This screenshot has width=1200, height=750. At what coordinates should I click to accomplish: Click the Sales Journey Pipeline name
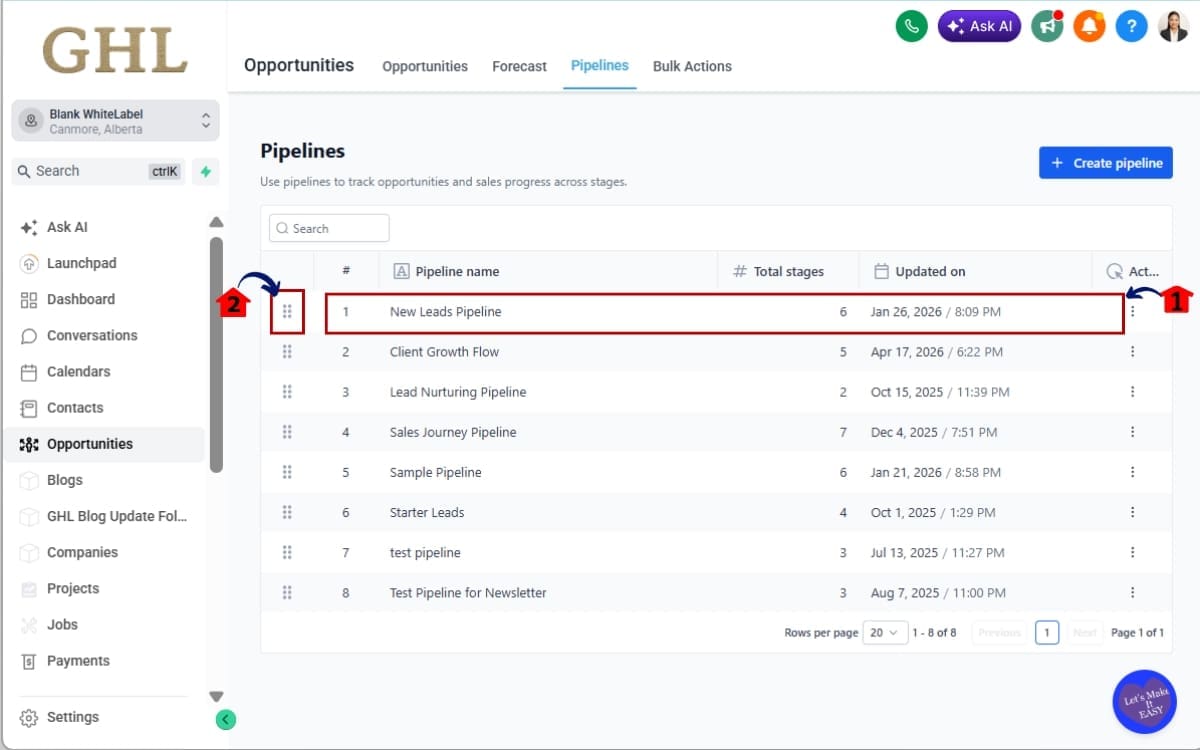click(x=453, y=432)
